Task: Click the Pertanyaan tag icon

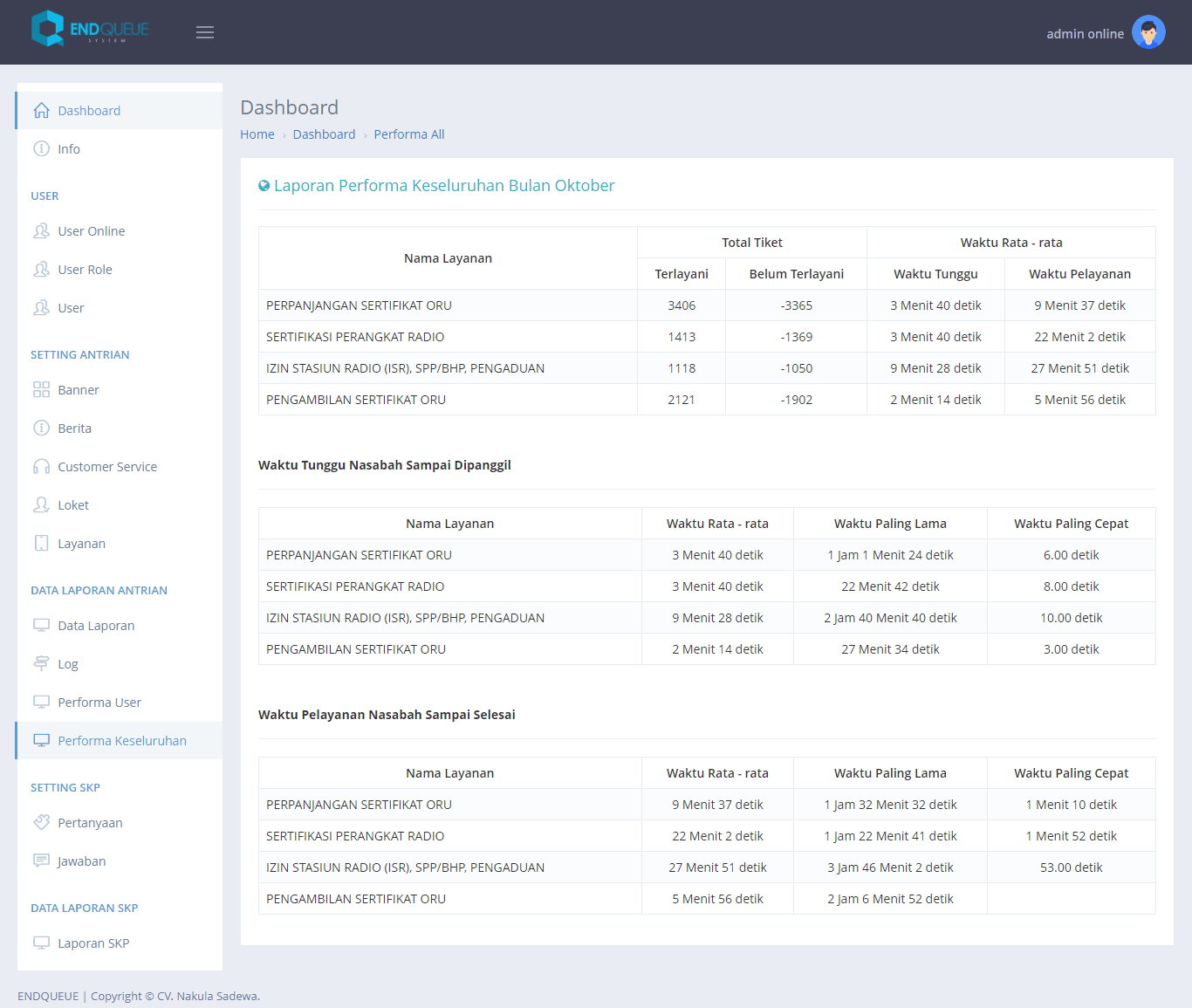Action: pos(41,823)
